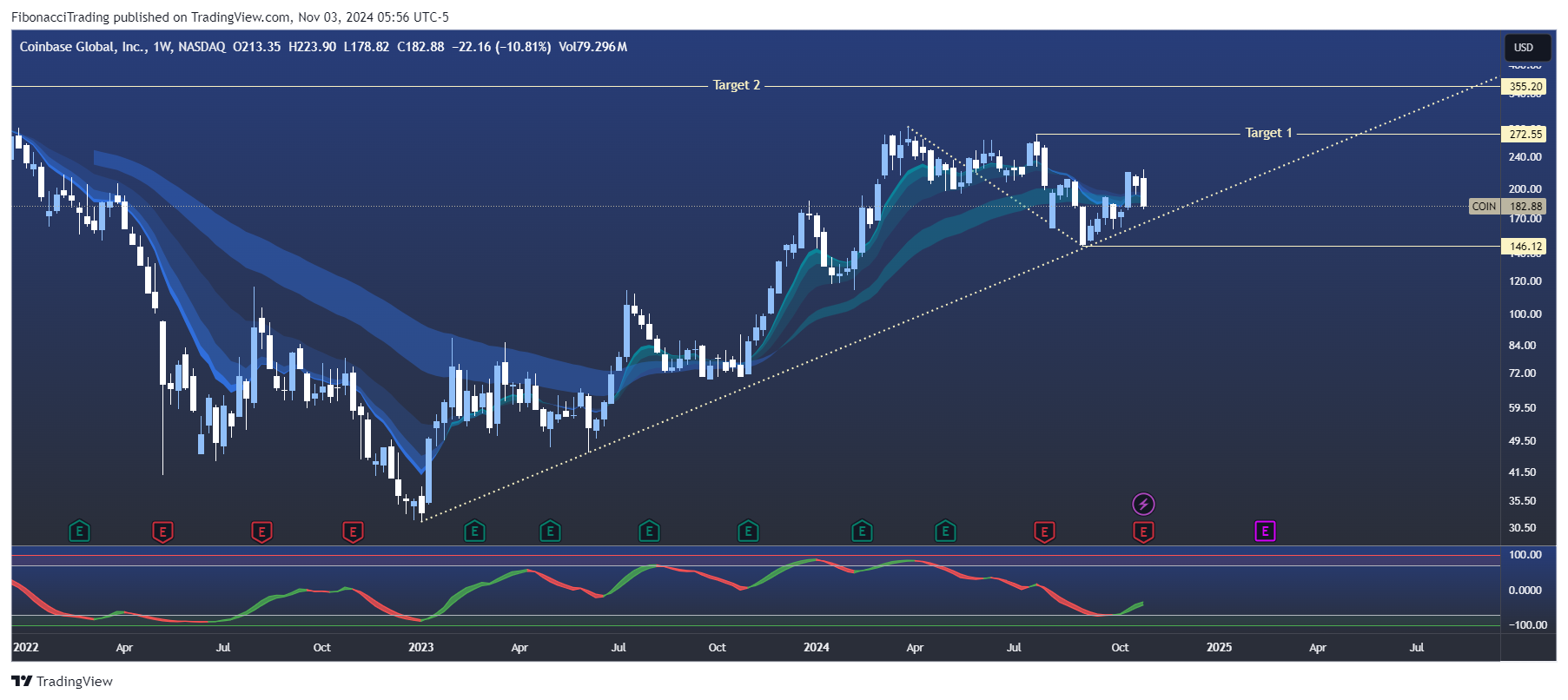
Task: Click the Coinbase Global, Inc. symbol title
Action: pos(83,47)
